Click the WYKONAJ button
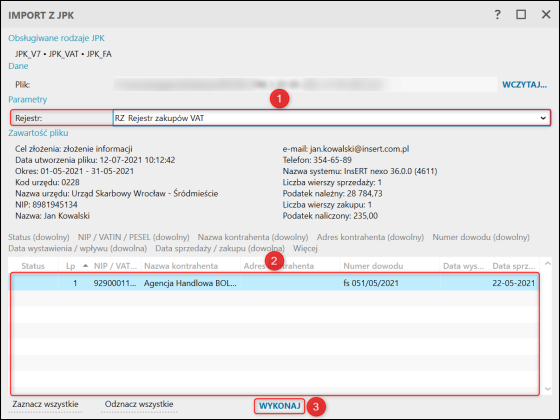Image resolution: width=560 pixels, height=420 pixels. tap(280, 406)
